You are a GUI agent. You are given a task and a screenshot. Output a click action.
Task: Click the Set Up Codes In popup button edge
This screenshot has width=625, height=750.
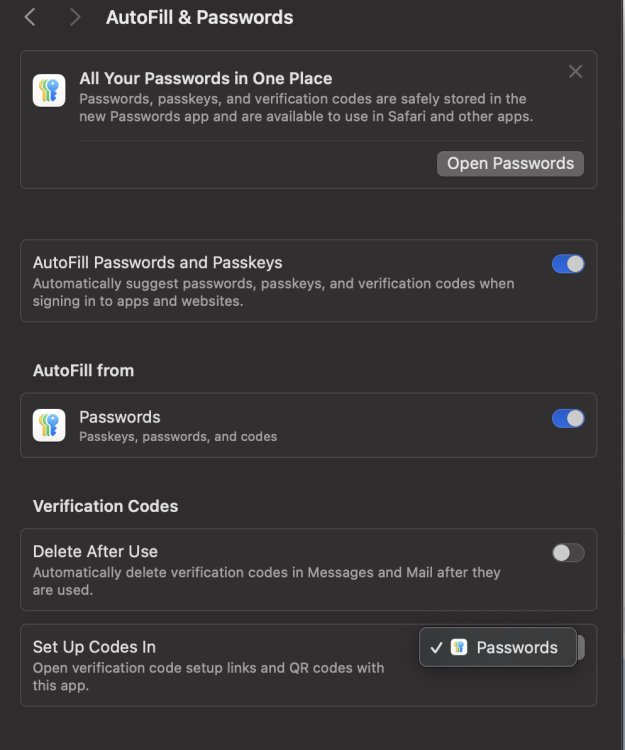click(x=581, y=648)
